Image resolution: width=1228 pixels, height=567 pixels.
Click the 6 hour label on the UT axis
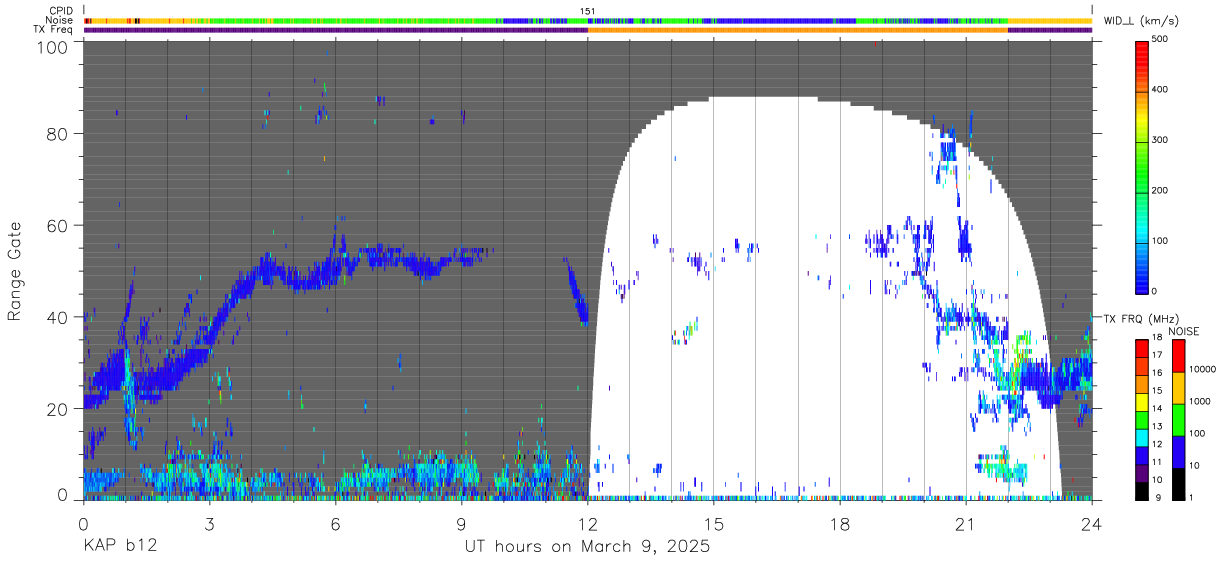pos(335,523)
